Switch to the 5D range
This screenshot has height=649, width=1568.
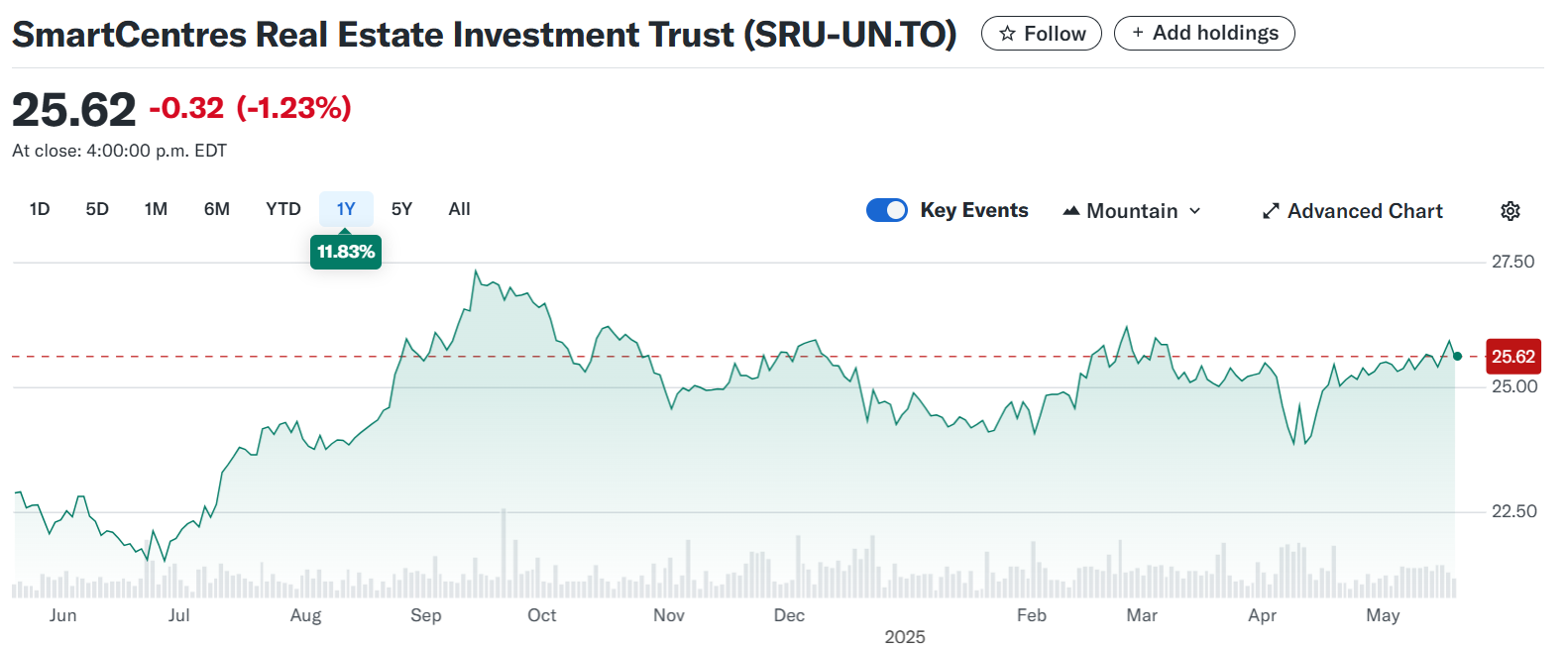pos(97,209)
